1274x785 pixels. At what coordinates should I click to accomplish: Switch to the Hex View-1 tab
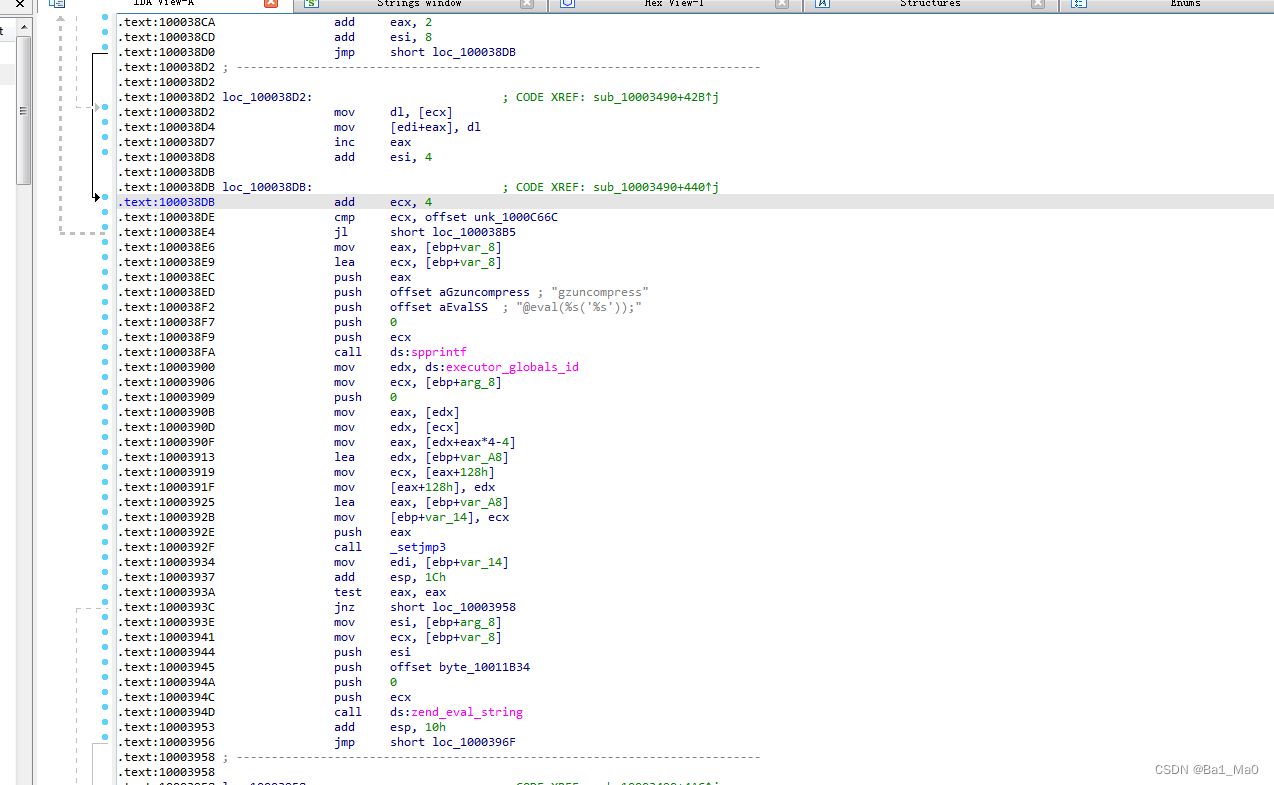674,4
